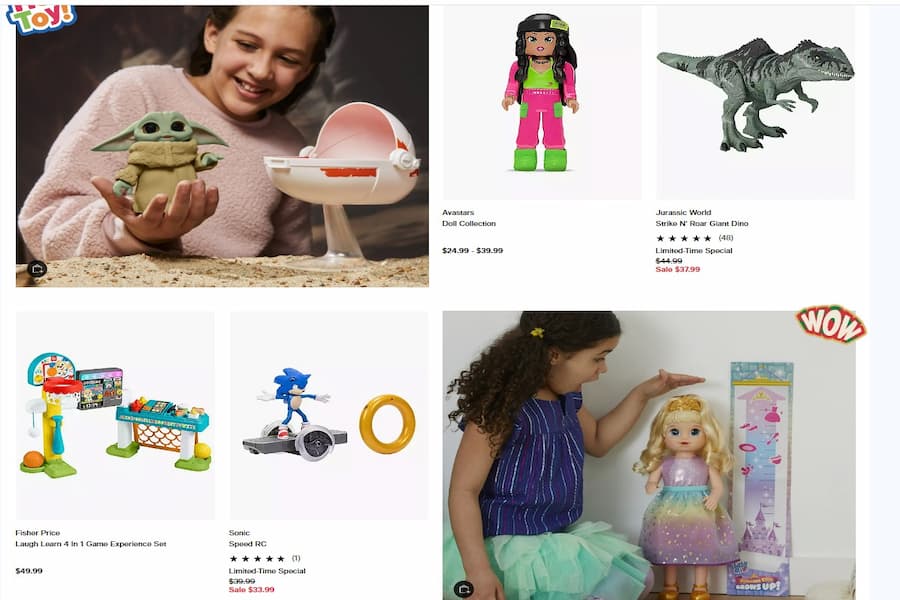Click the Toy! logo badge
Screen dimensions: 900x600
pyautogui.click(x=41, y=18)
